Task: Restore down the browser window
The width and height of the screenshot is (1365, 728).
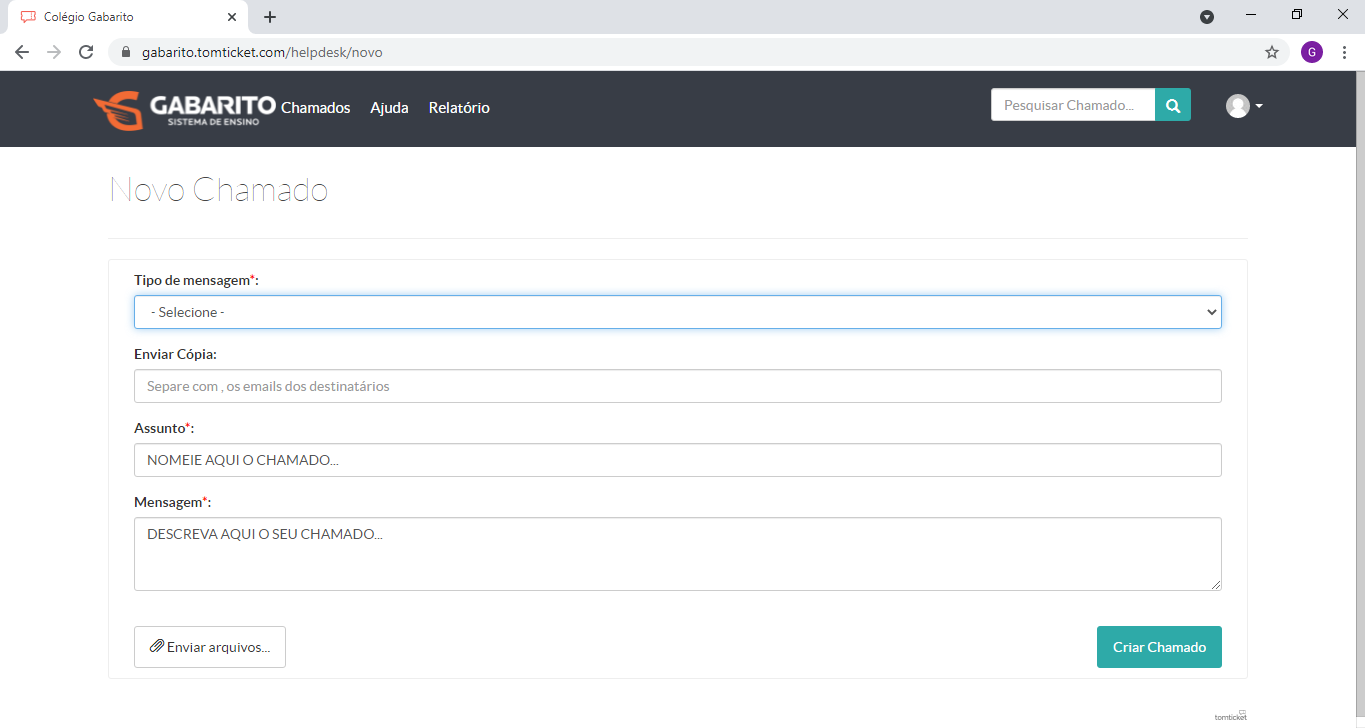Action: tap(1297, 15)
